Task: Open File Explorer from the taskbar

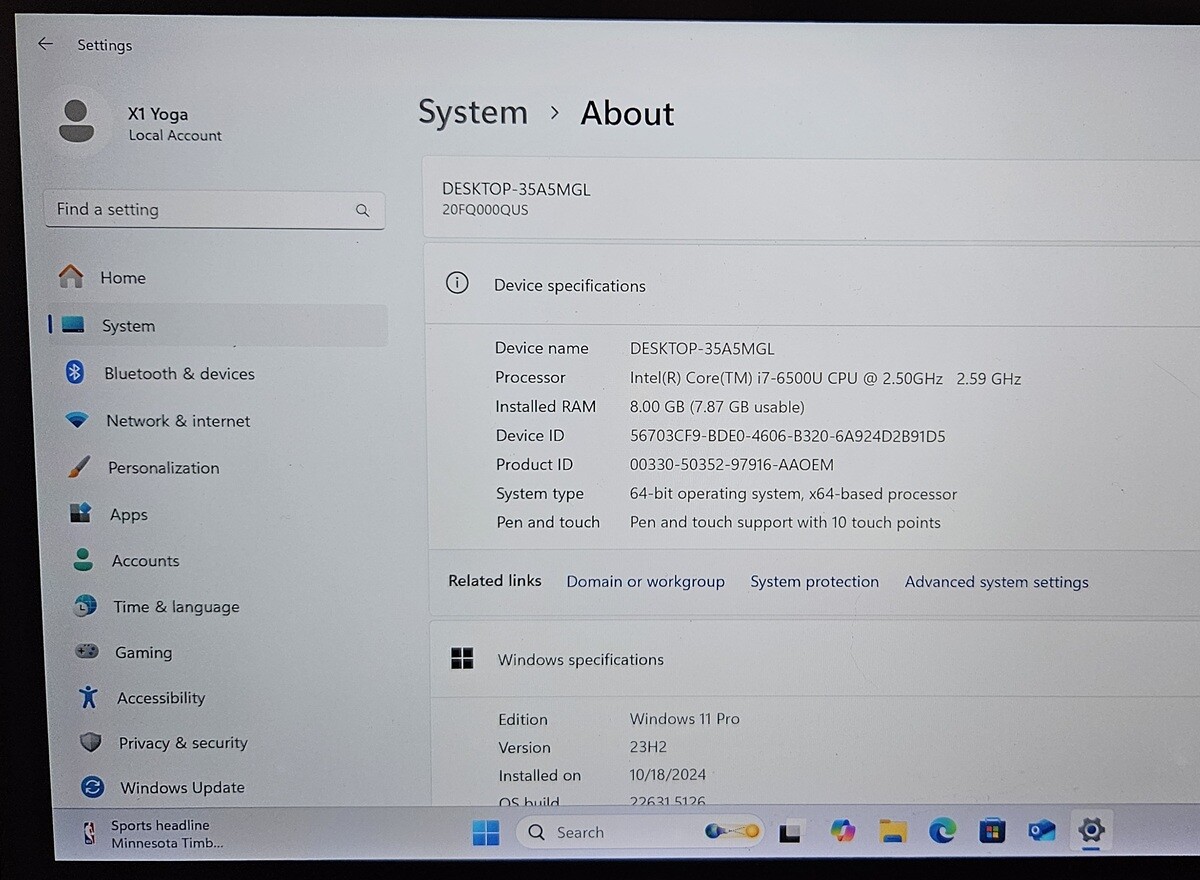Action: [892, 830]
